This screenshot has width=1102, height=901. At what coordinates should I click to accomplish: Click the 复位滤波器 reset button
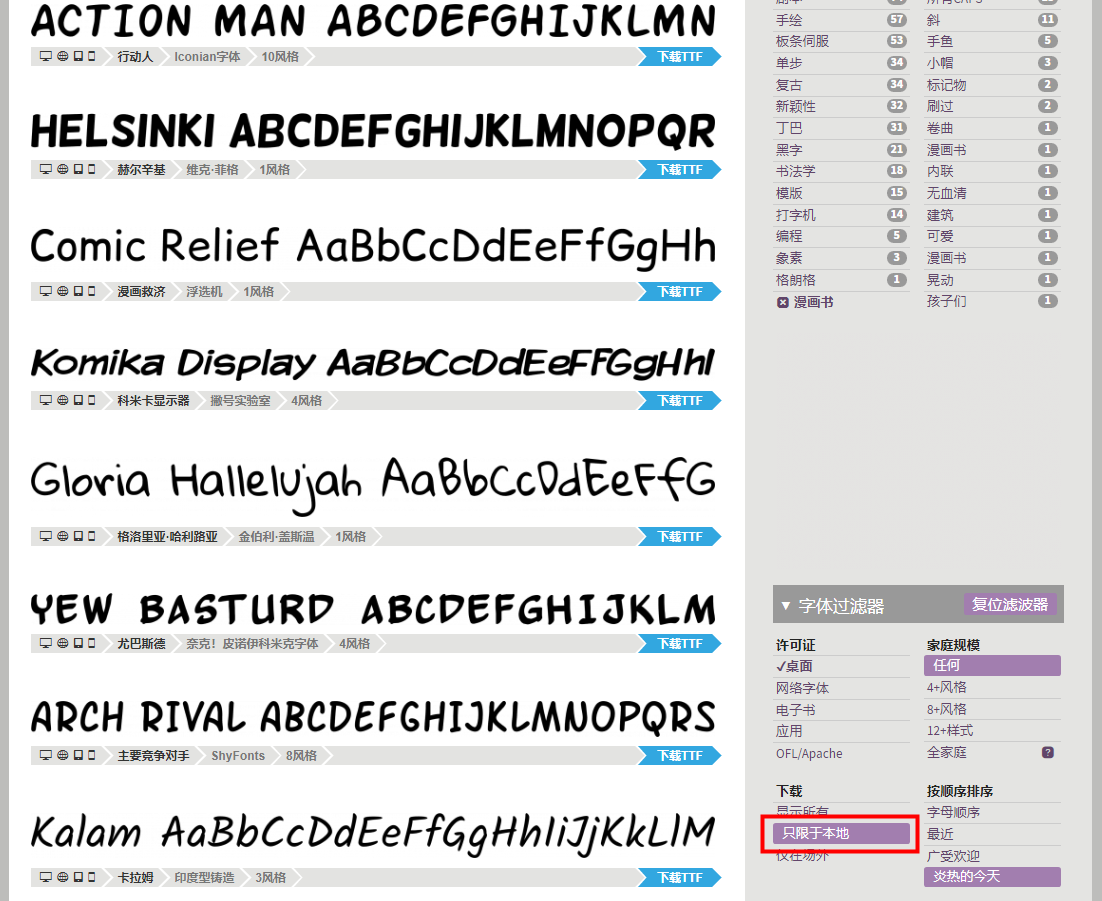point(1010,604)
